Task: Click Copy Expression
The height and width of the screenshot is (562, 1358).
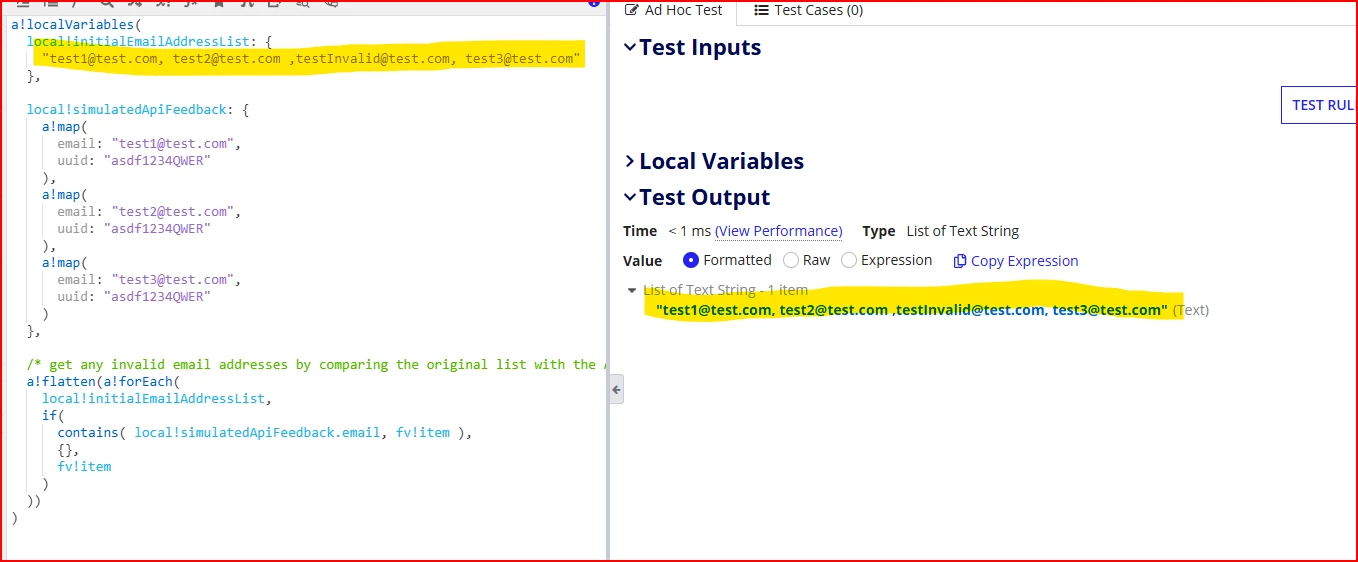Action: click(x=1016, y=261)
